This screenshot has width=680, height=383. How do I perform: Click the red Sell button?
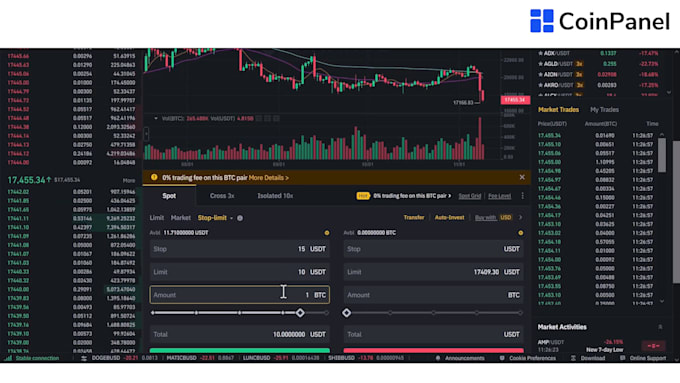coord(433,350)
